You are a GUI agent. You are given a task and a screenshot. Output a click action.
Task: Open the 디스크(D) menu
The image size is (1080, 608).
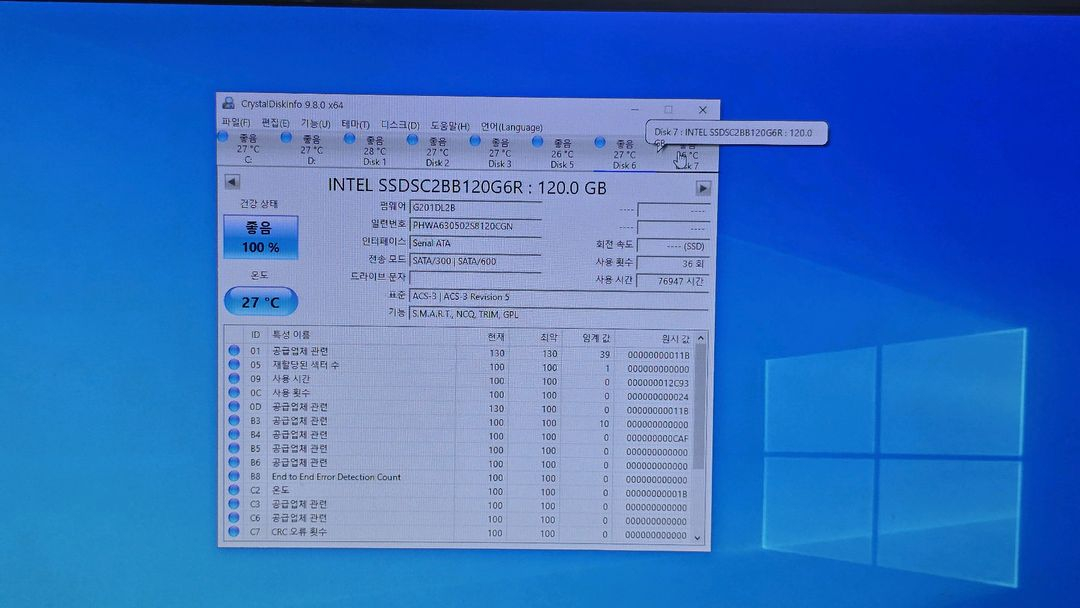[400, 125]
